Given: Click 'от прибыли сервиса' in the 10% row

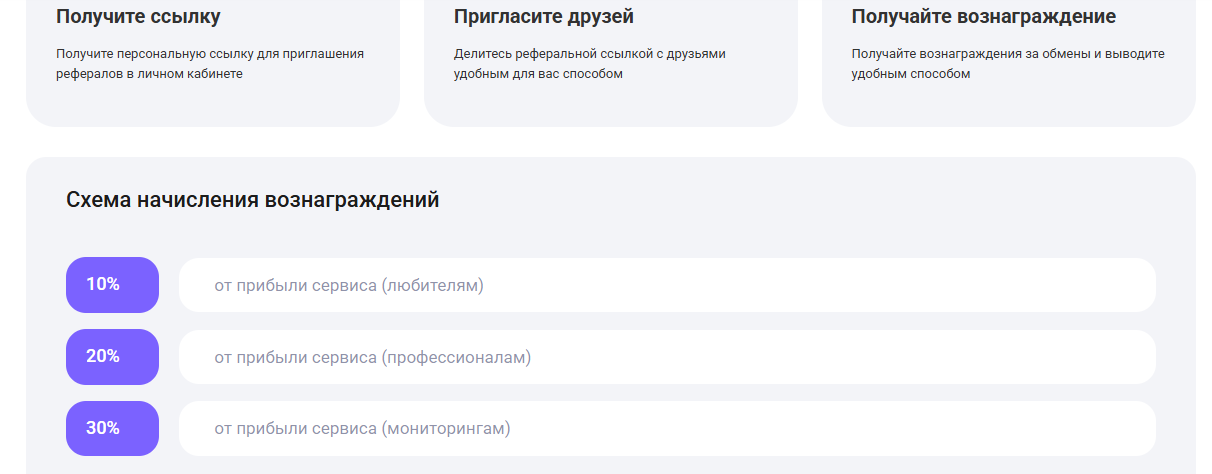Looking at the screenshot, I should coord(295,286).
